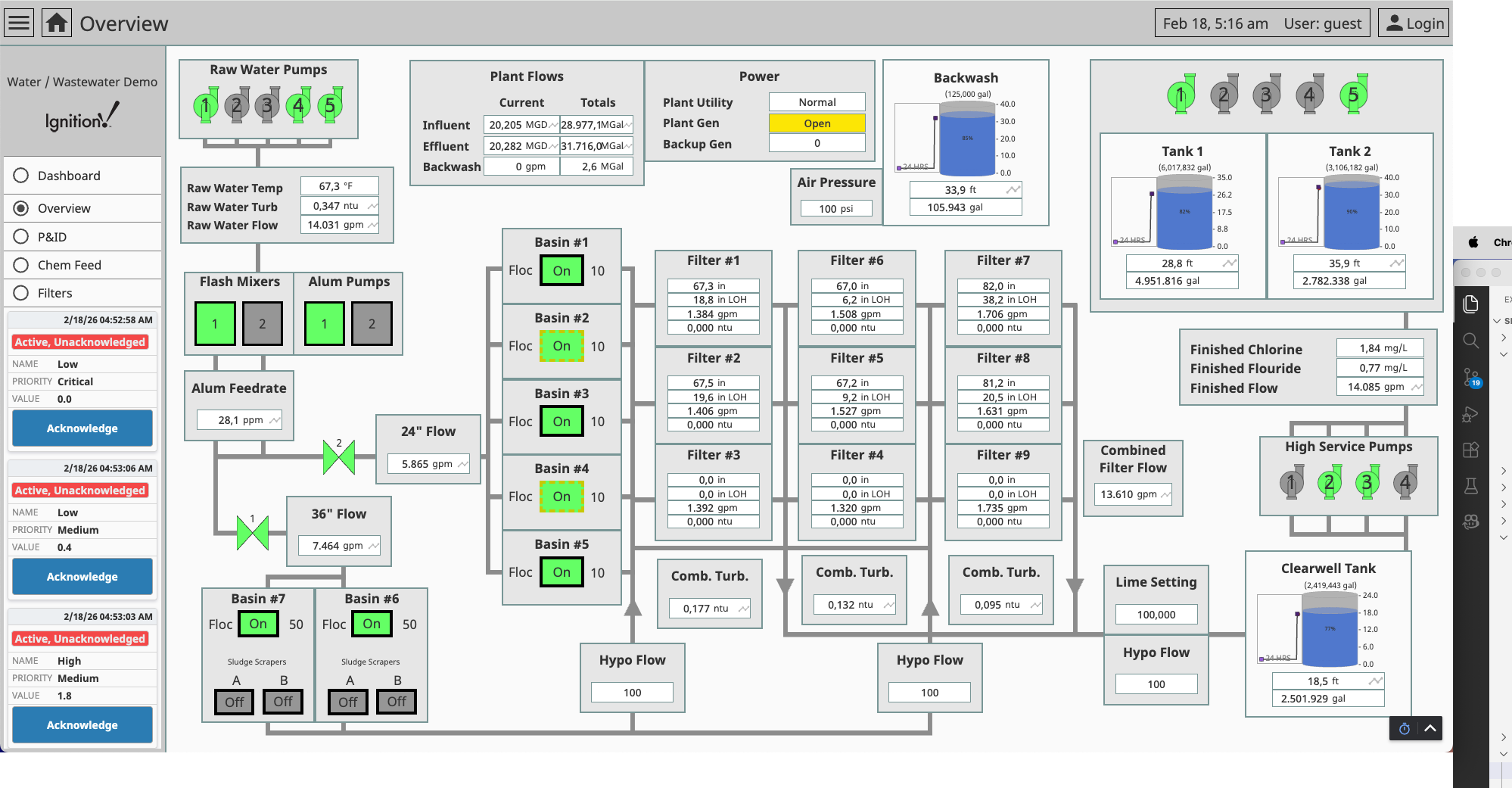This screenshot has height=788, width=1512.
Task: Click High Service Pump 3 icon
Action: [x=1367, y=482]
